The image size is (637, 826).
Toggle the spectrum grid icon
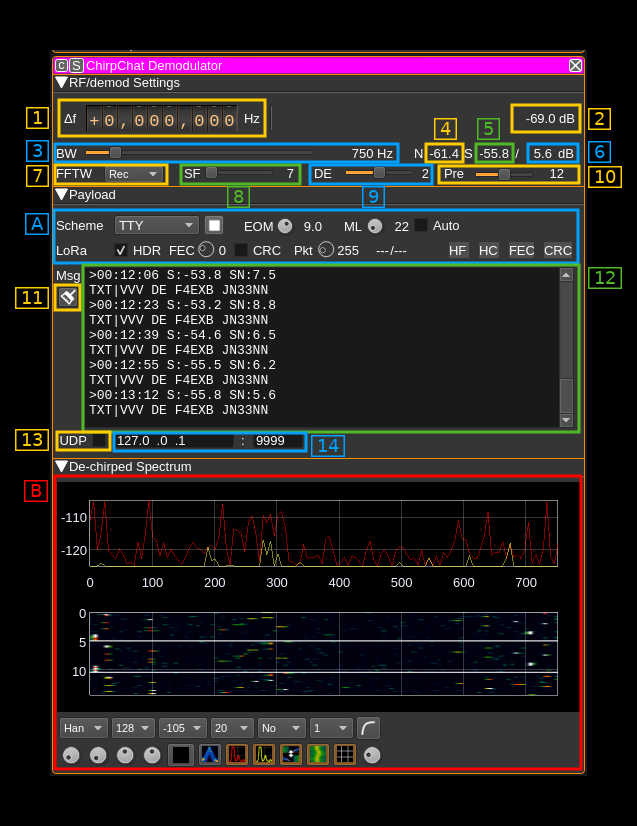(x=345, y=755)
